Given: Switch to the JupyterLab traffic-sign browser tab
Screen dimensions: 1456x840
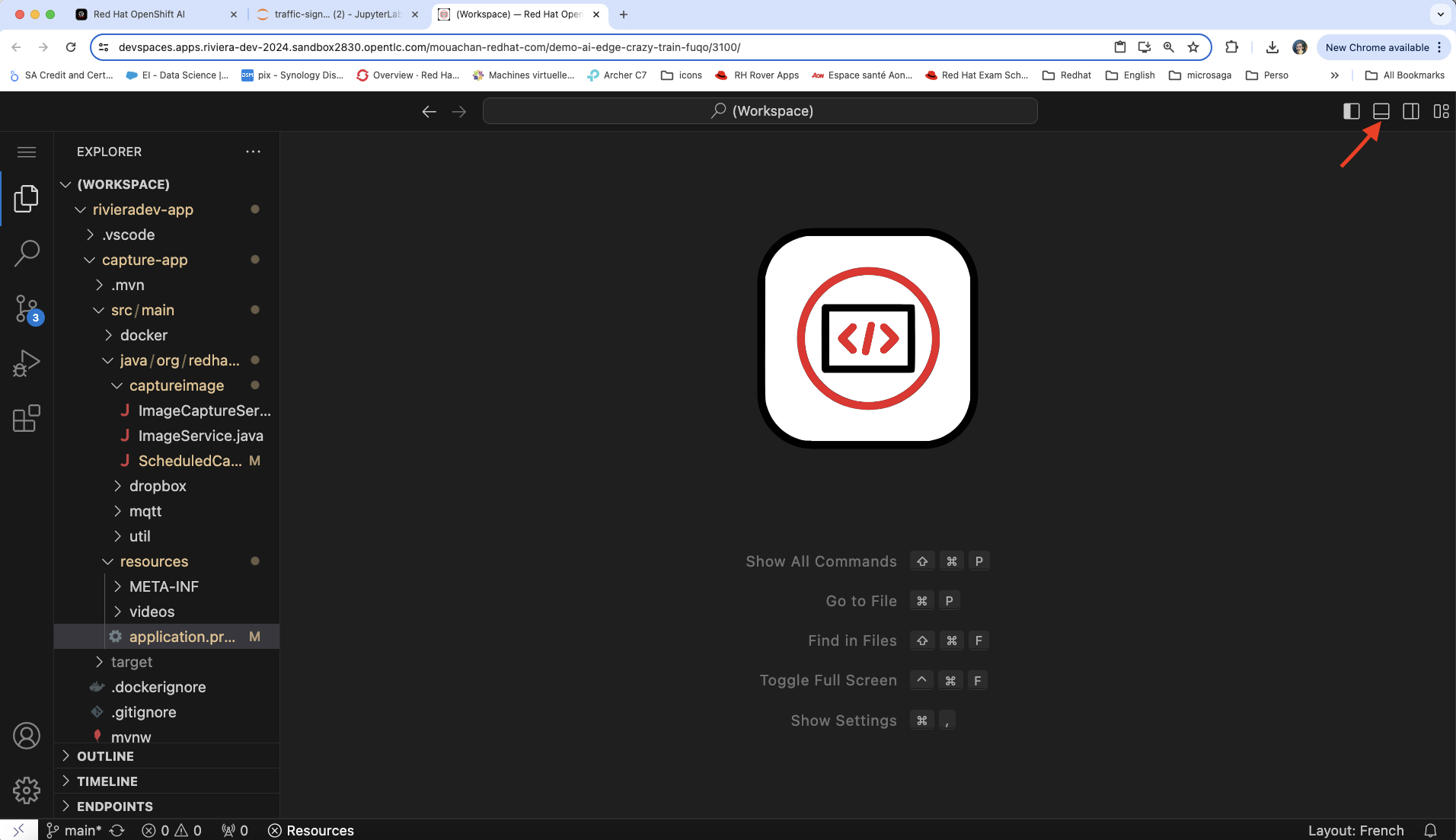Looking at the screenshot, I should tap(337, 14).
